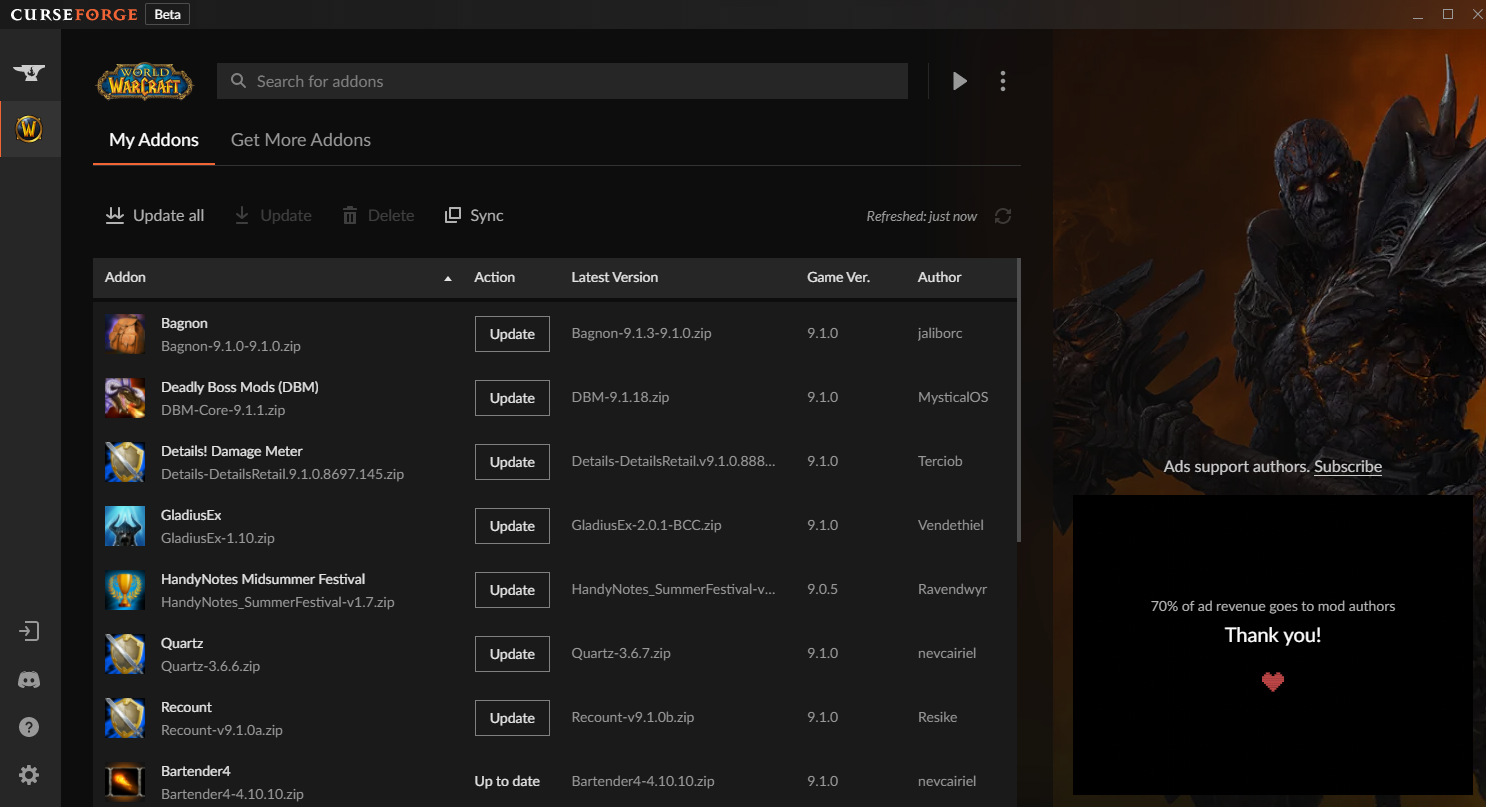Click the greyed Update toolbar button
The width and height of the screenshot is (1486, 807).
[273, 215]
